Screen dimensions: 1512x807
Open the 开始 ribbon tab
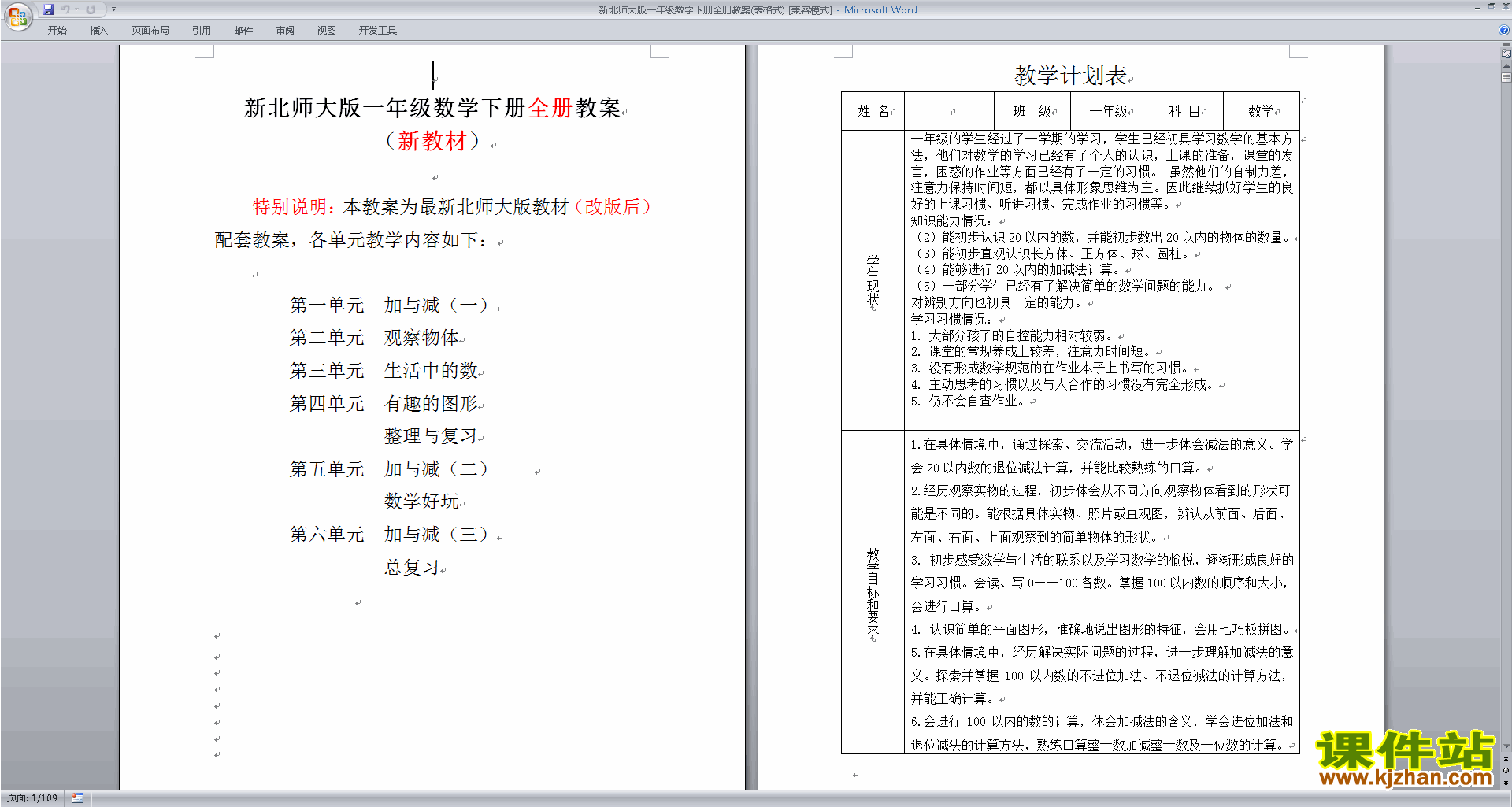[x=57, y=31]
